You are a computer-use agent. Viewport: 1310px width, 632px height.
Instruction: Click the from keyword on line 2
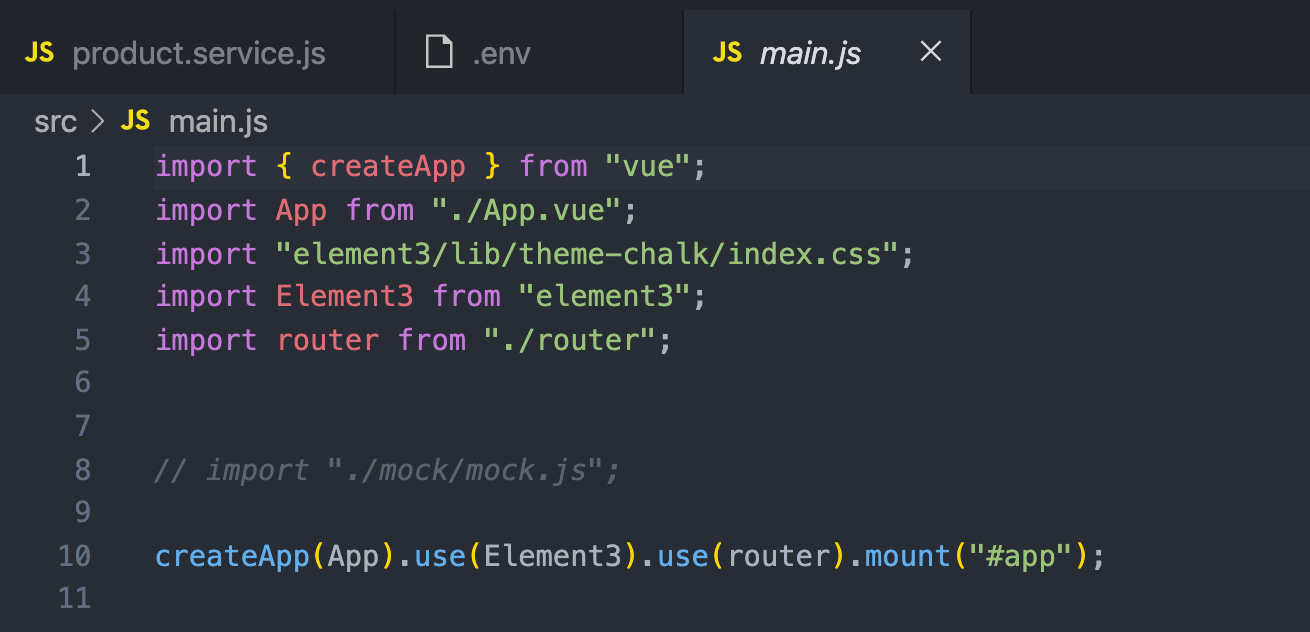pos(379,210)
